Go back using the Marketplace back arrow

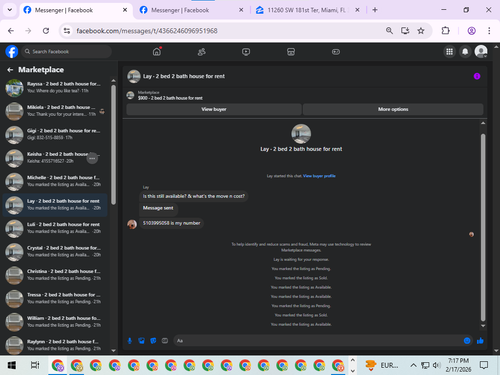(10, 70)
